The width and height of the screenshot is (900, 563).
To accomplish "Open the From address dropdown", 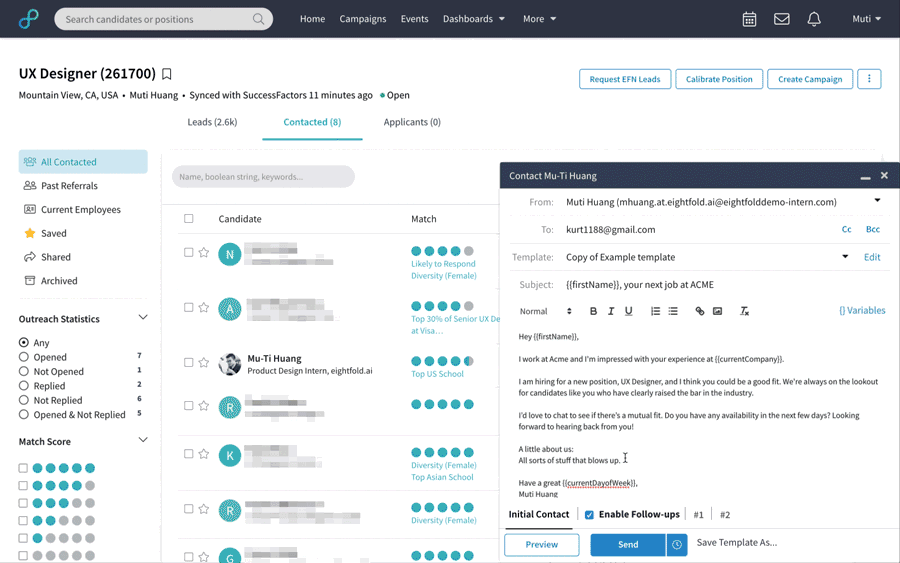I will click(877, 200).
